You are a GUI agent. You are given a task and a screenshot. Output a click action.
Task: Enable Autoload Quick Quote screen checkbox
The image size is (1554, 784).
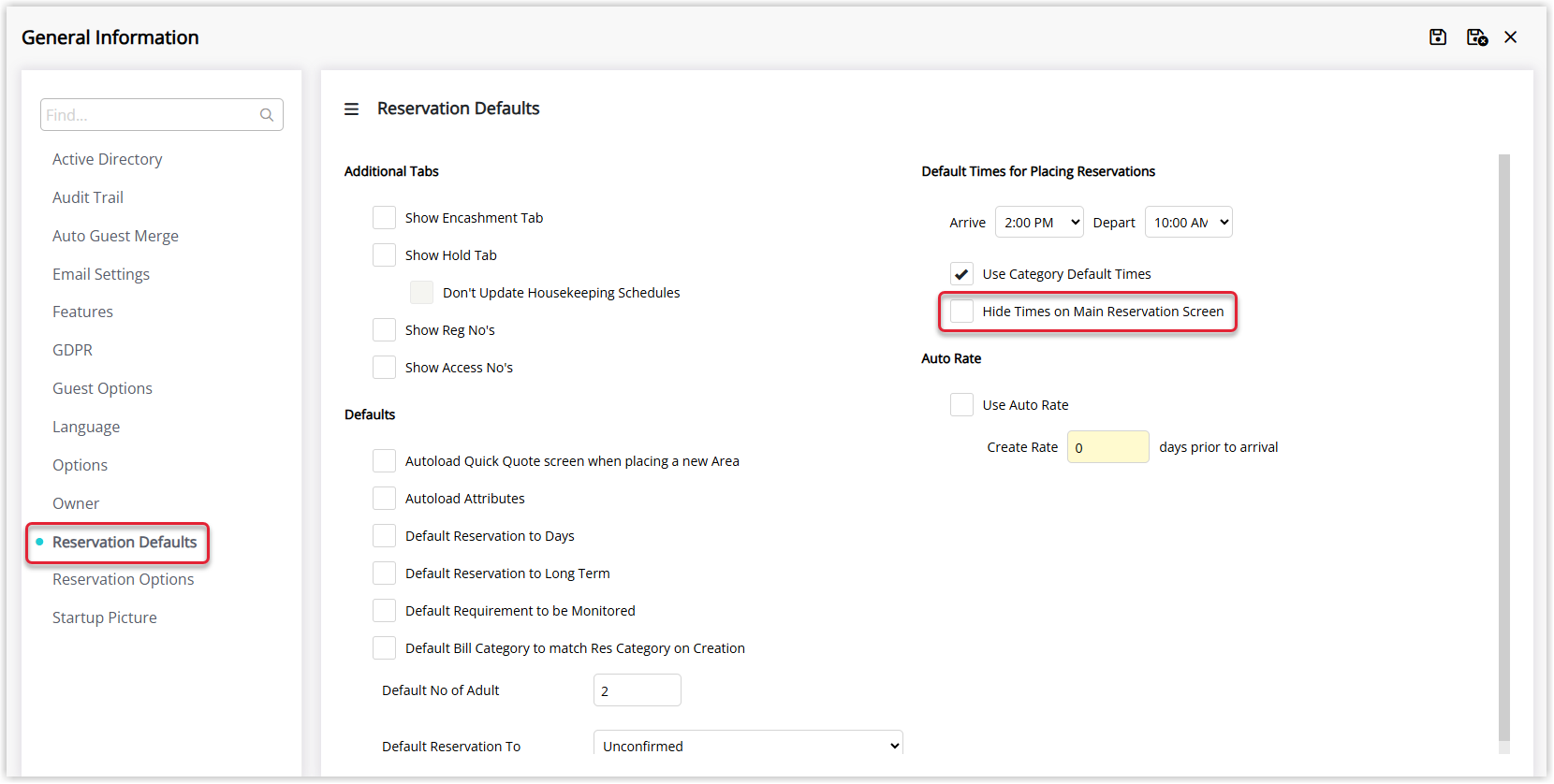384,461
